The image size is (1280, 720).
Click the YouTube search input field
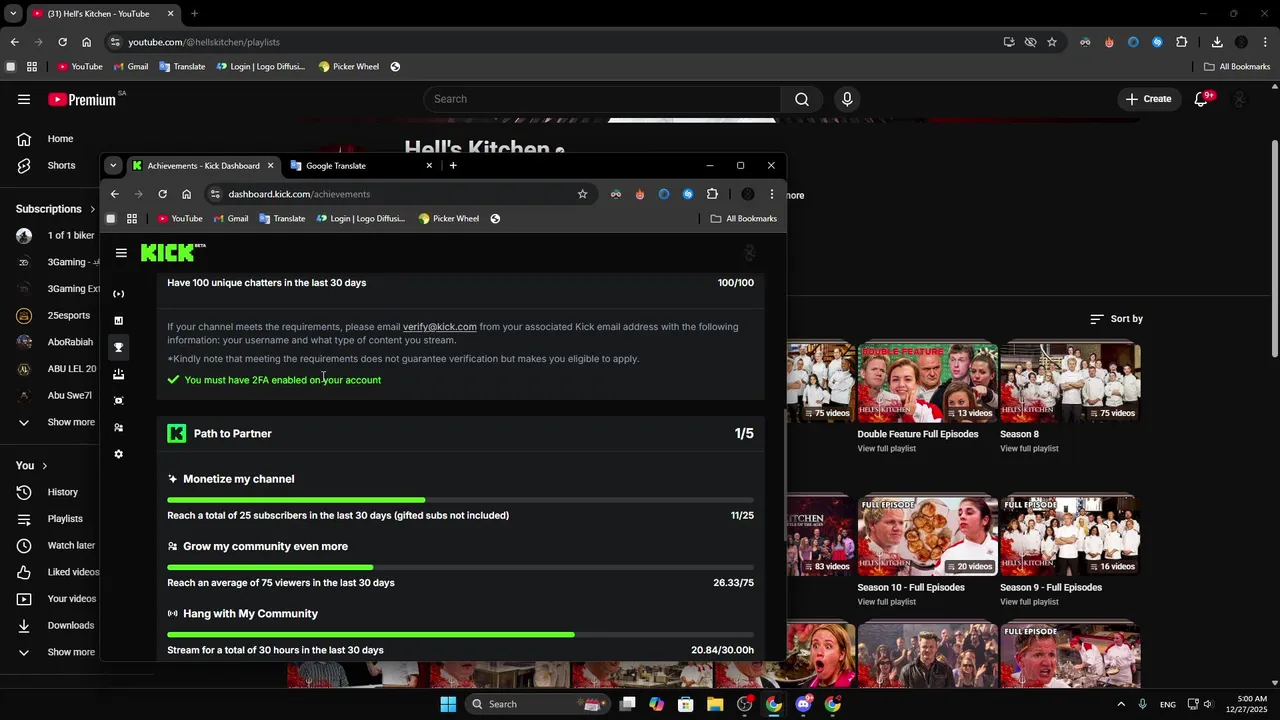(602, 99)
